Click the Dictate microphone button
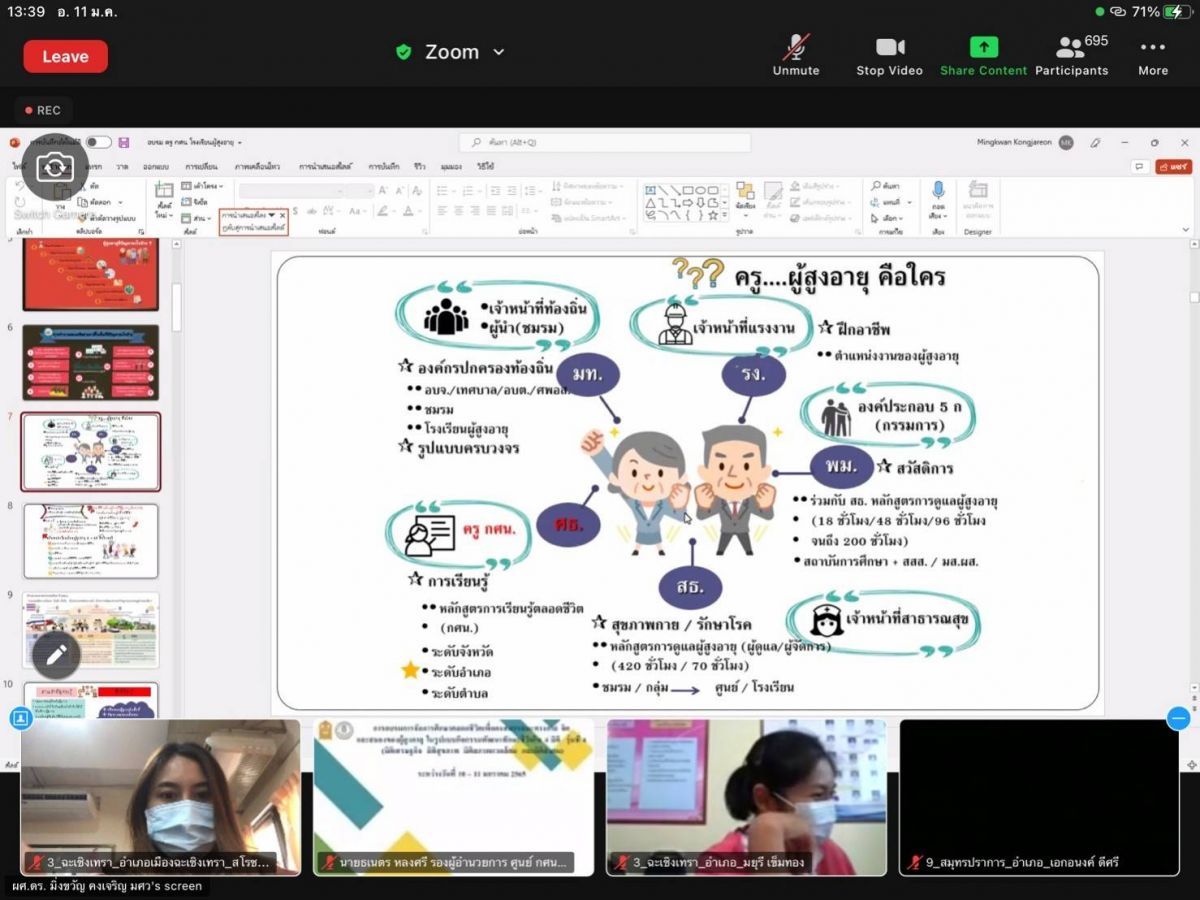The image size is (1200, 900). click(x=938, y=200)
